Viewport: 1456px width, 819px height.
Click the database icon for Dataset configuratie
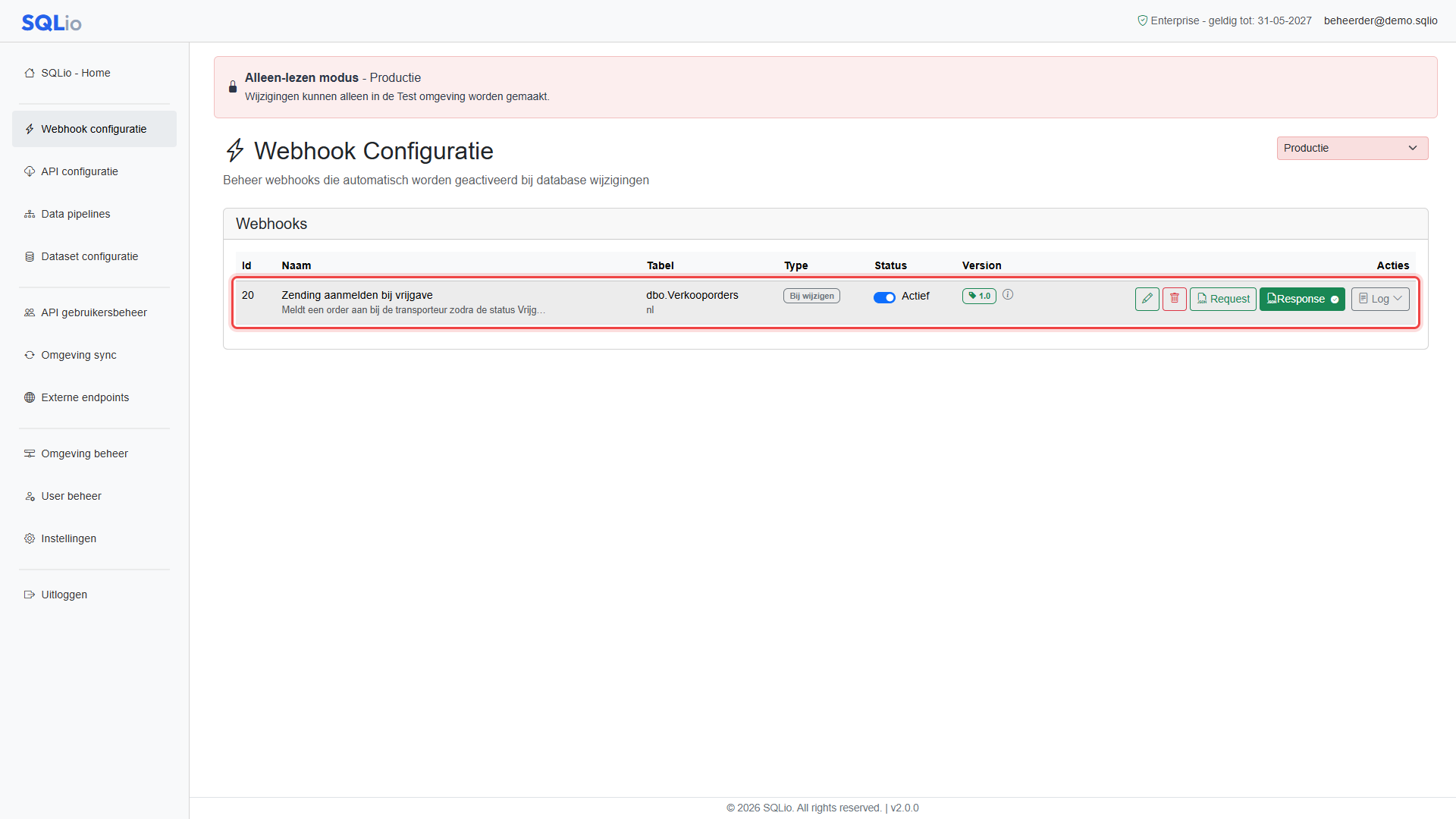point(30,257)
